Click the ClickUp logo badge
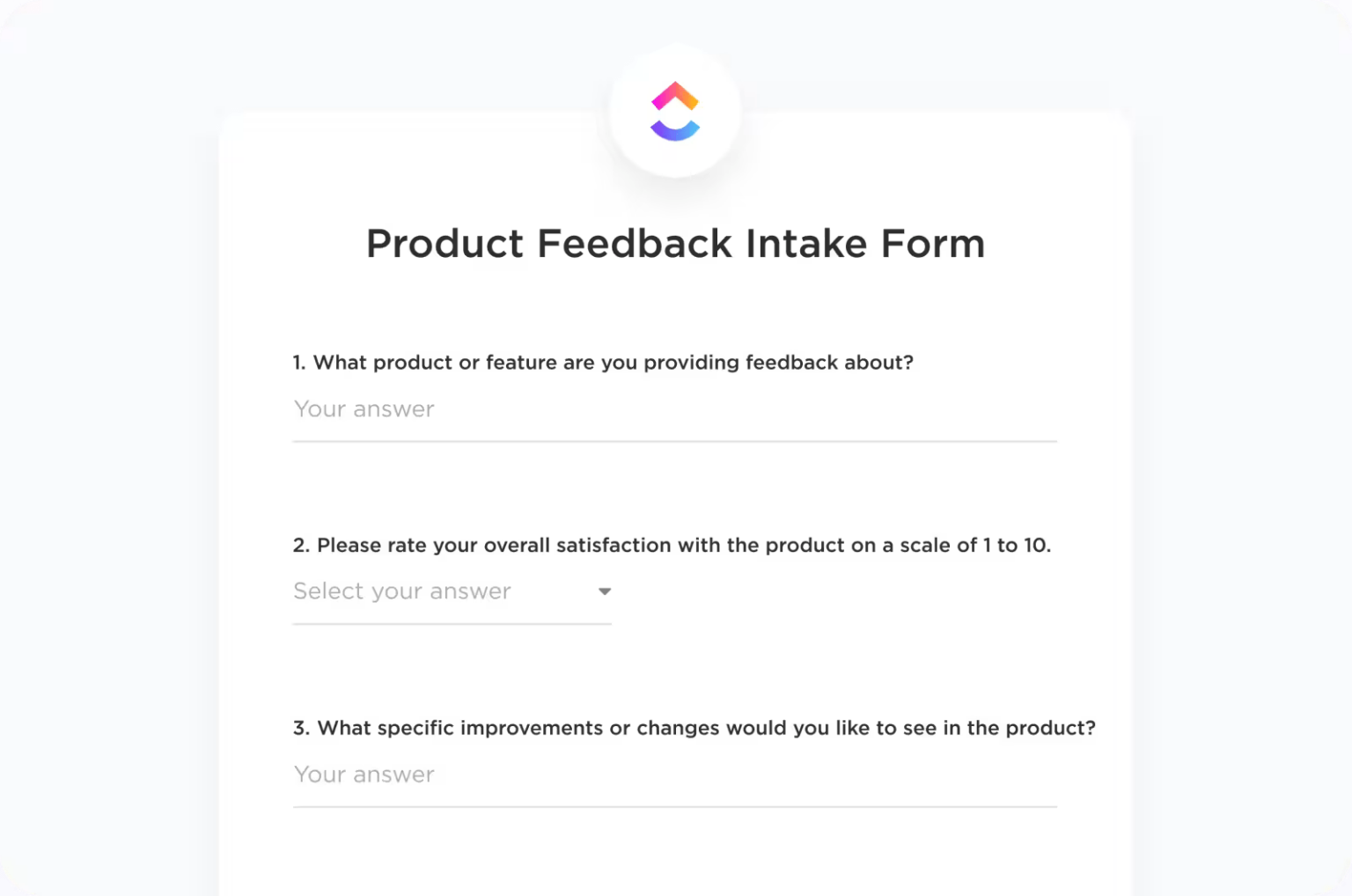Viewport: 1352px width, 896px height. click(675, 111)
